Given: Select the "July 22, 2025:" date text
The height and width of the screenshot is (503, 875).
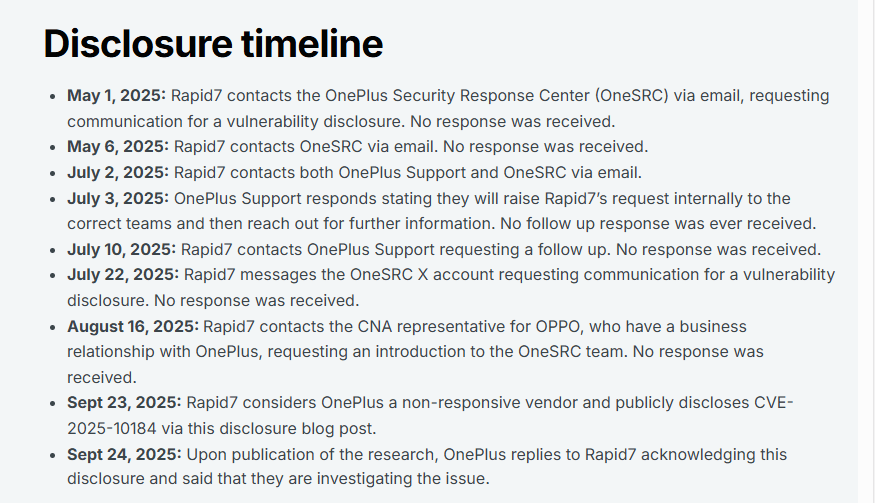Looking at the screenshot, I should click(x=123, y=274).
